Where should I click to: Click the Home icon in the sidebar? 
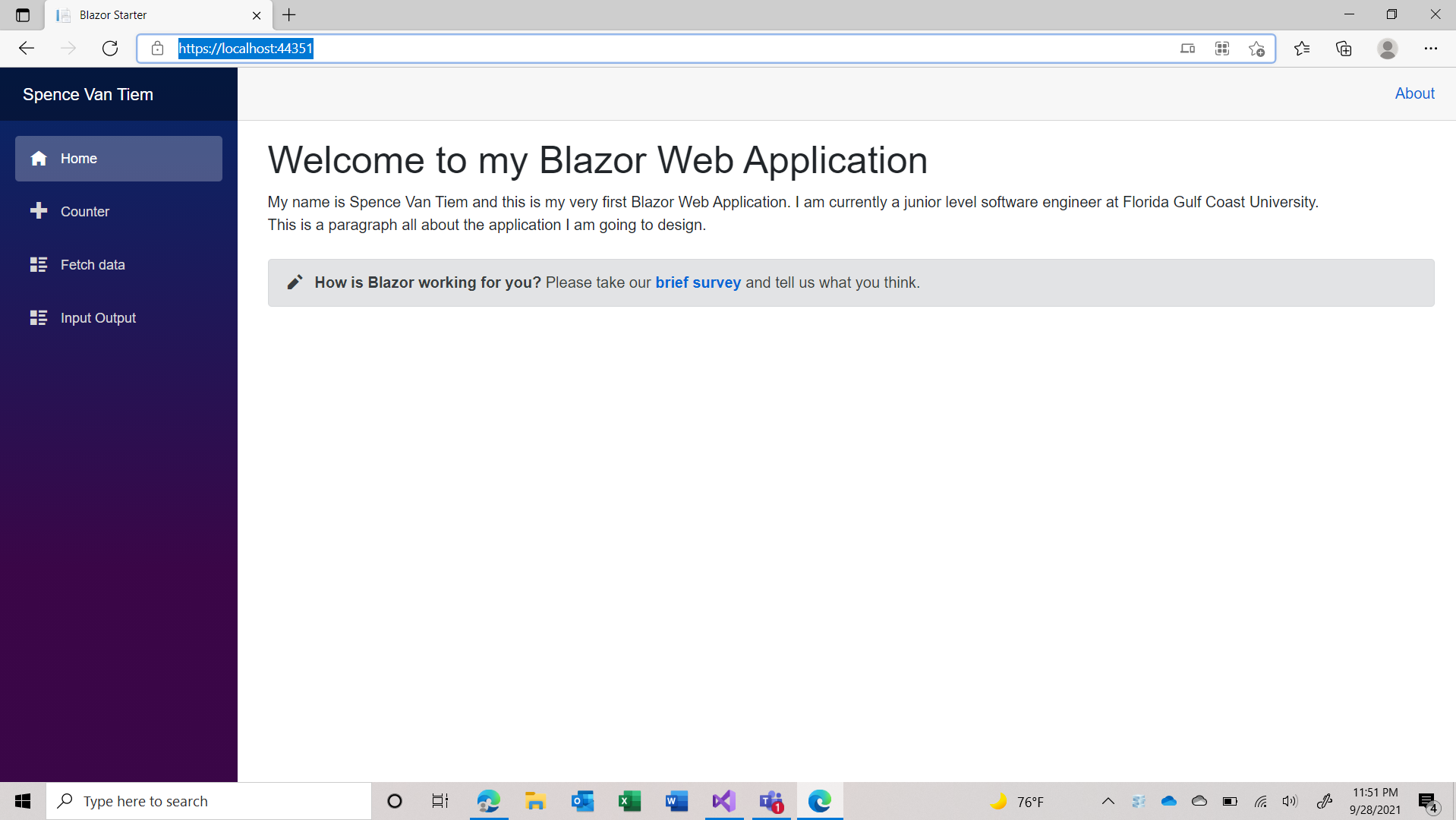point(38,159)
